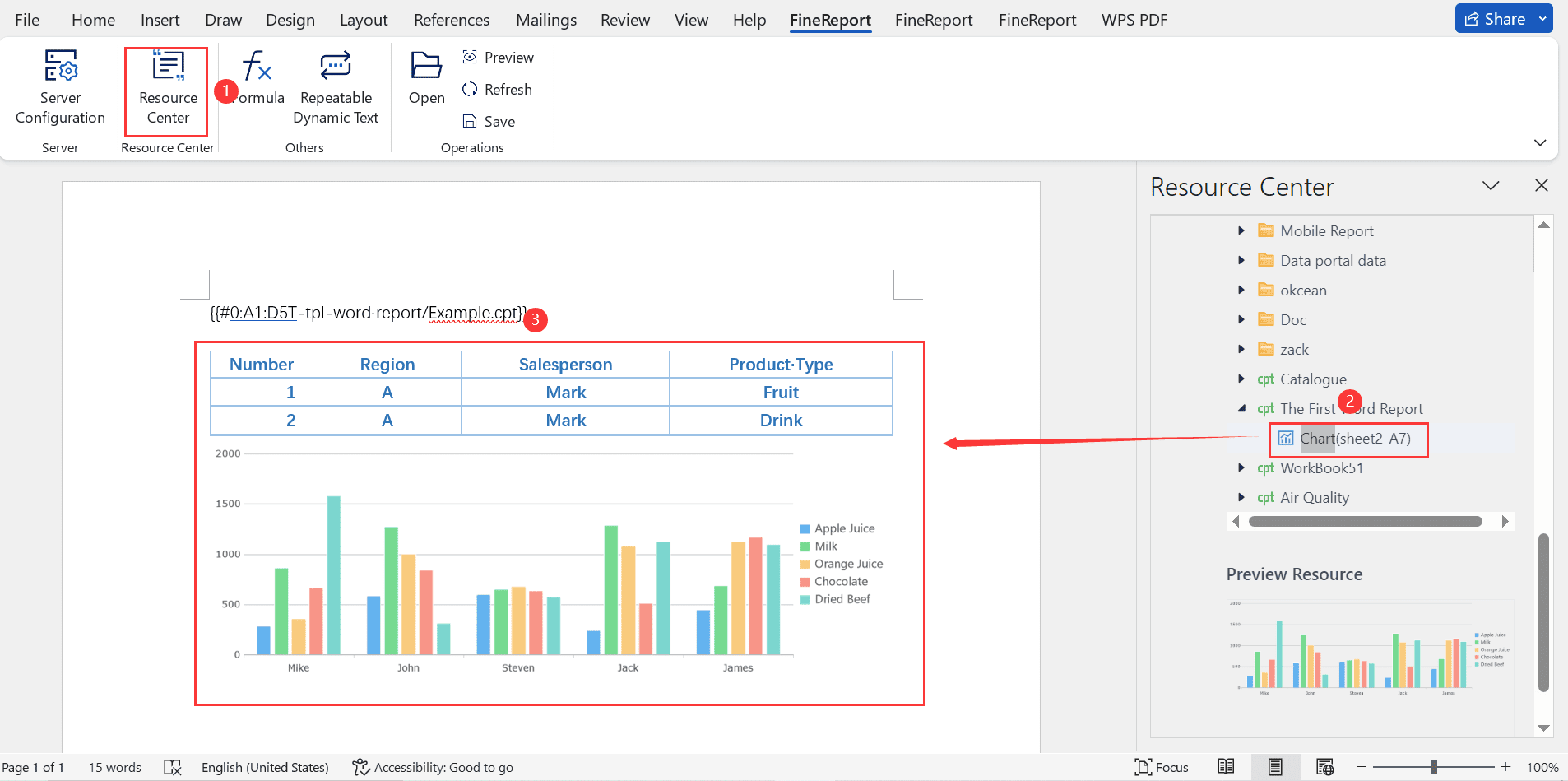Click the spelling proofing status icon
The width and height of the screenshot is (1568, 781).
172,767
